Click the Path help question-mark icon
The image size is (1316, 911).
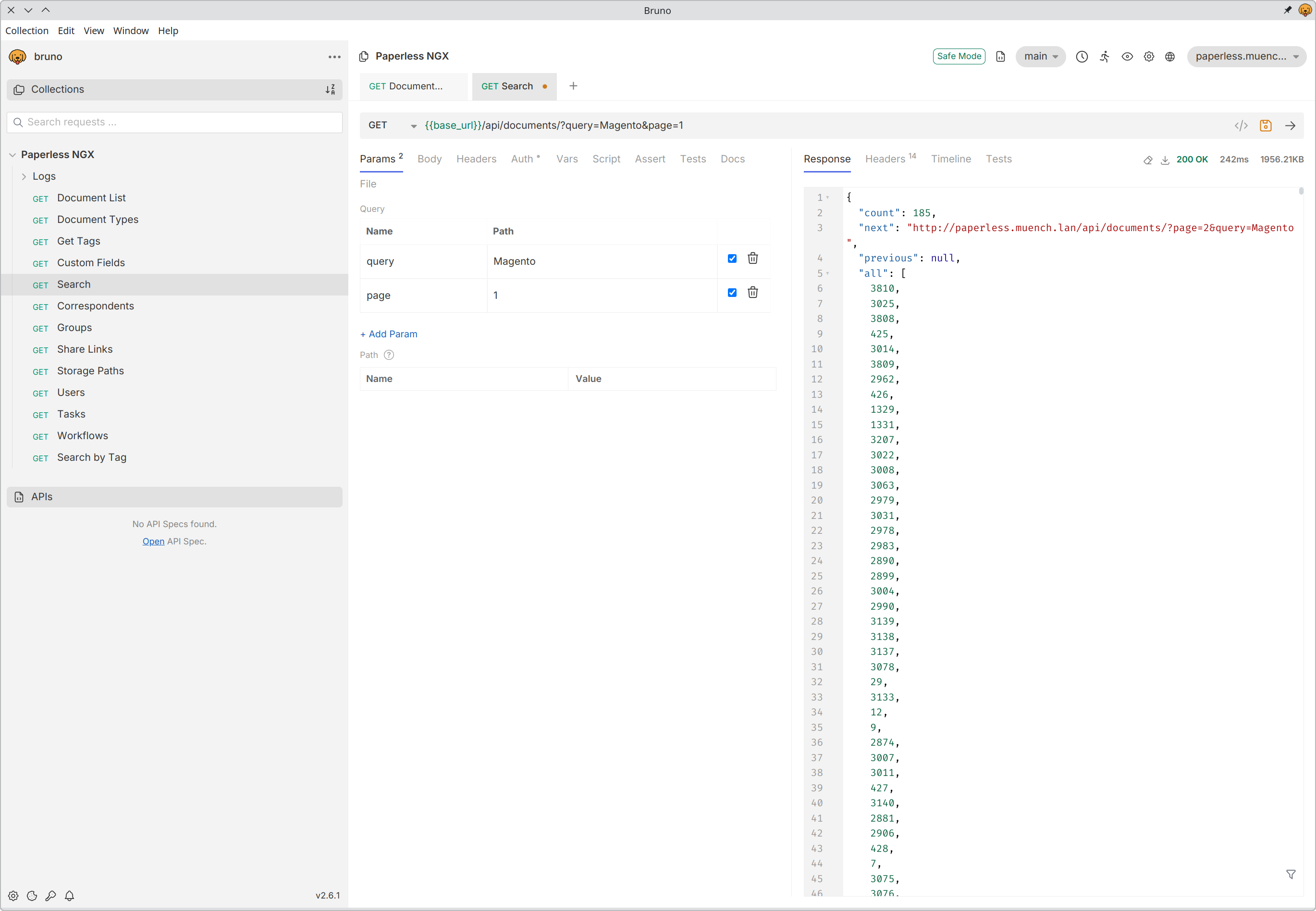[x=389, y=355]
